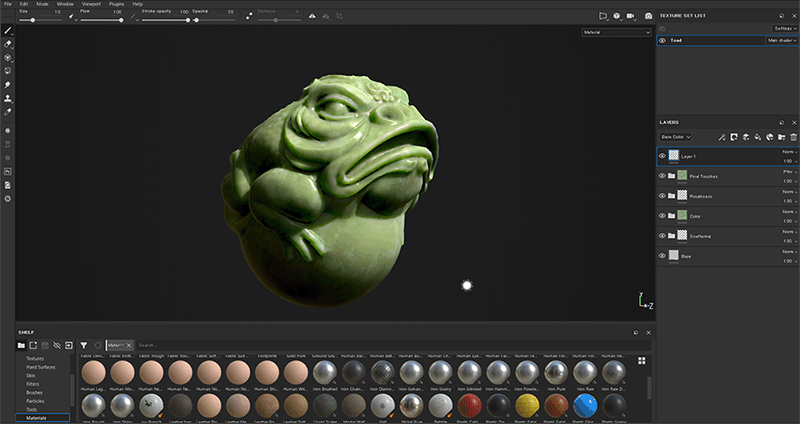
Task: Select the Projection tool
Action: click(8, 58)
